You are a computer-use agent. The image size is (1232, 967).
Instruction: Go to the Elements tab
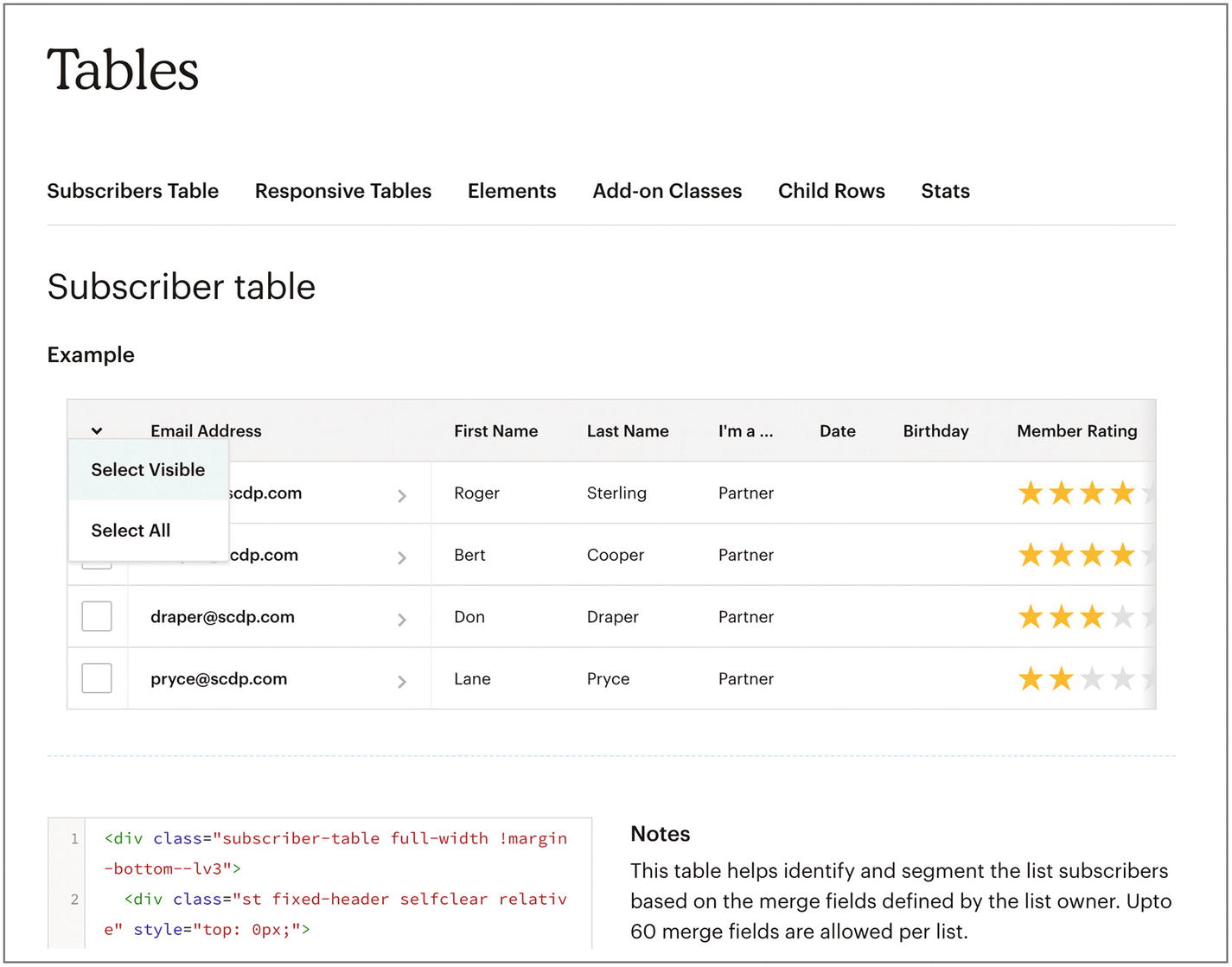[x=512, y=191]
